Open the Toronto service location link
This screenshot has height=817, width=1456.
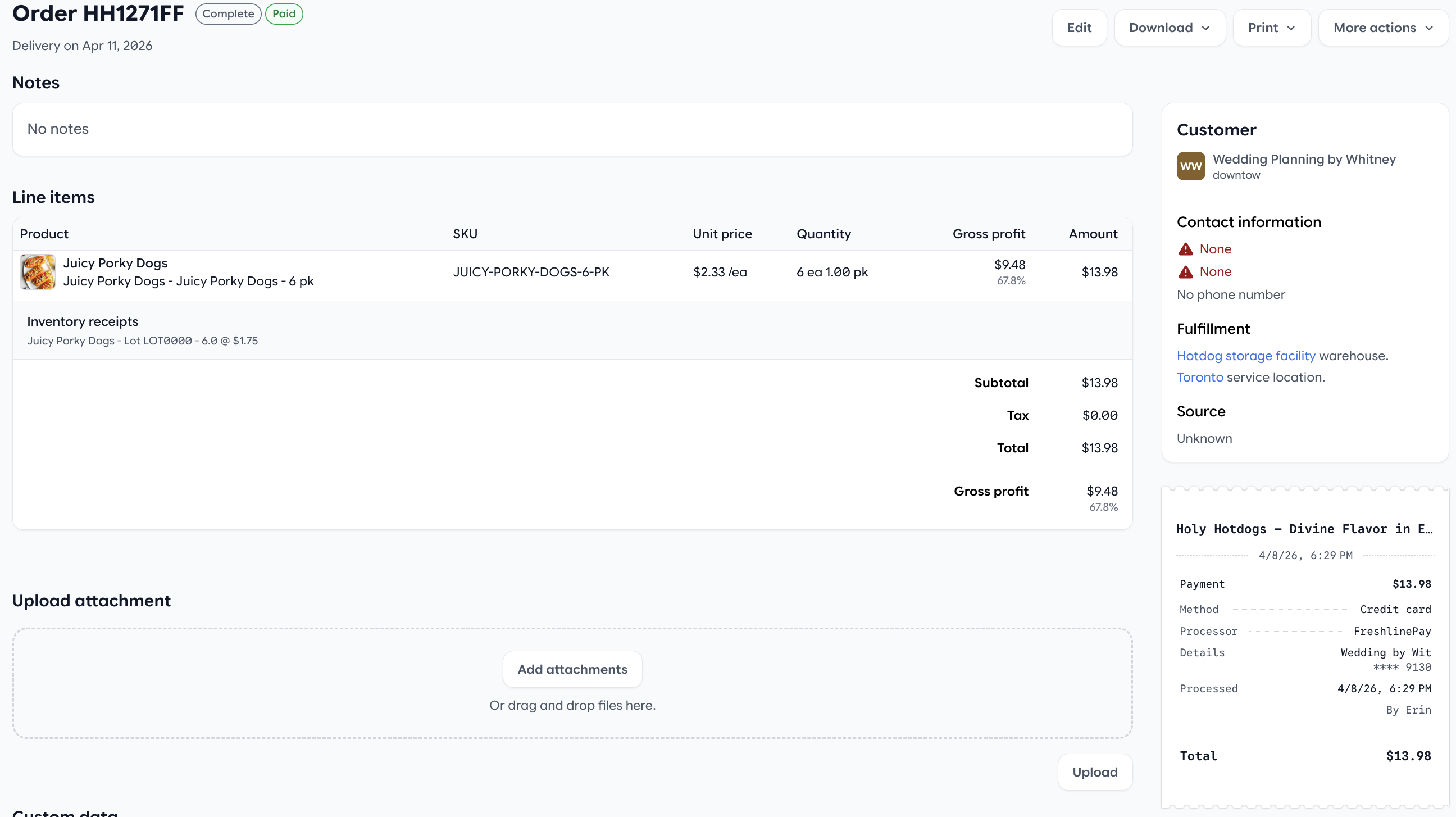[x=1199, y=377]
